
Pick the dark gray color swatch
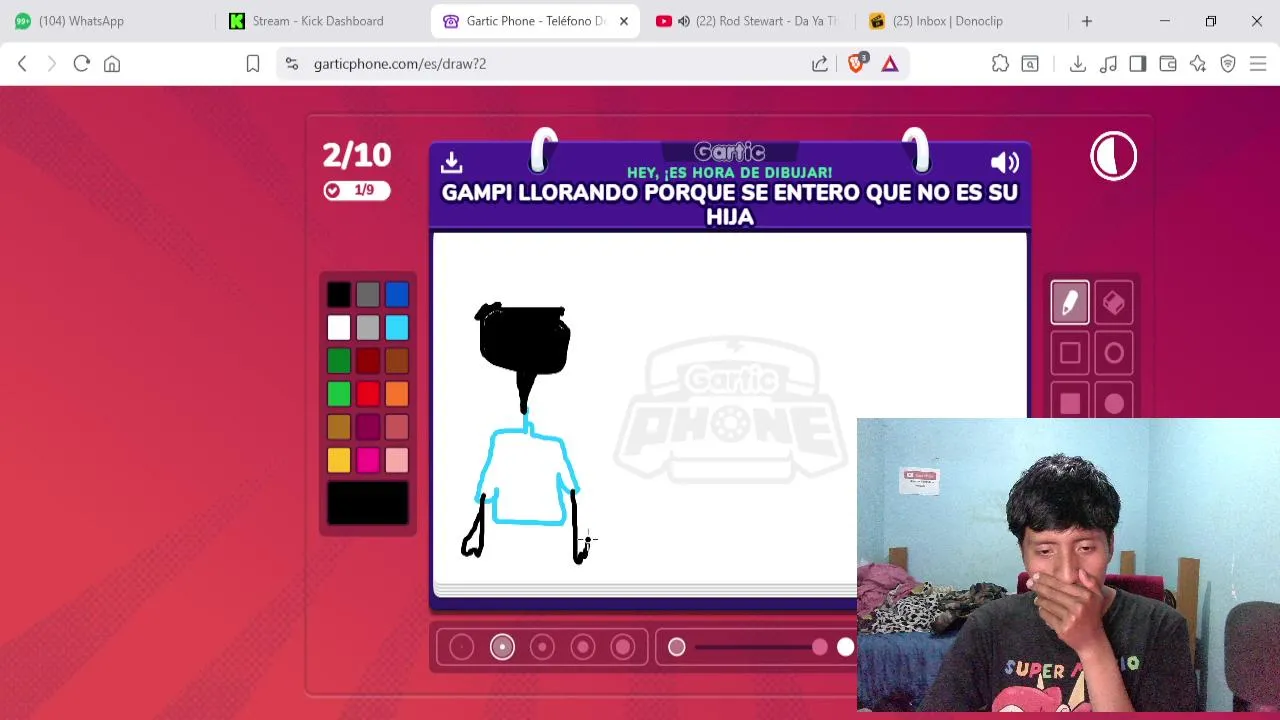(368, 294)
